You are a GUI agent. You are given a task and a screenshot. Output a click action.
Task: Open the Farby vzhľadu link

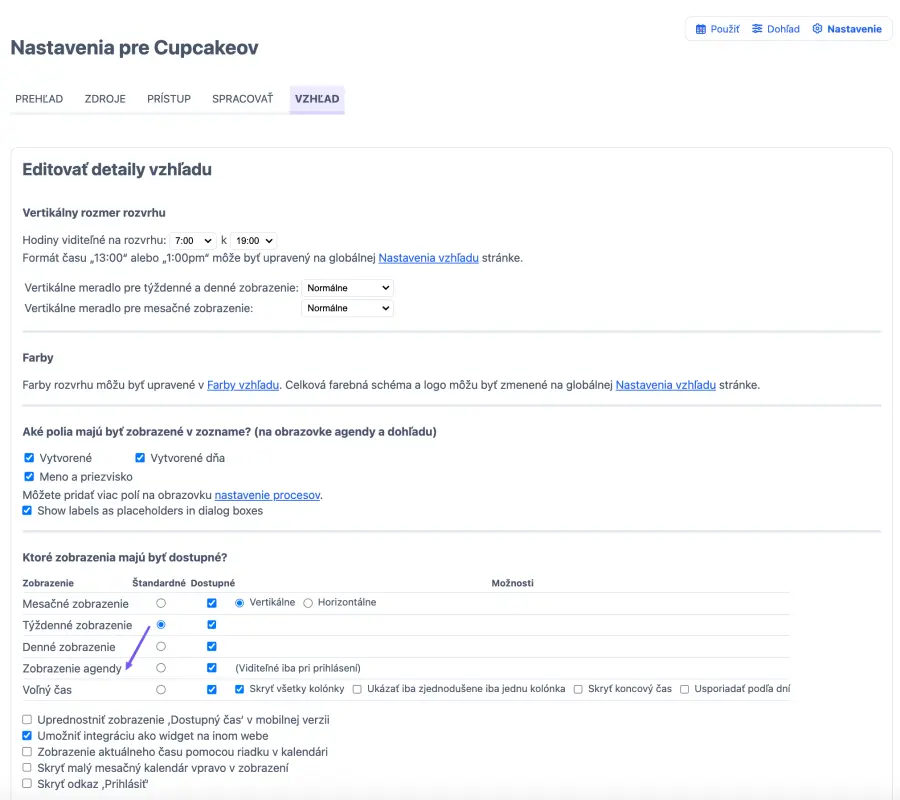point(243,385)
